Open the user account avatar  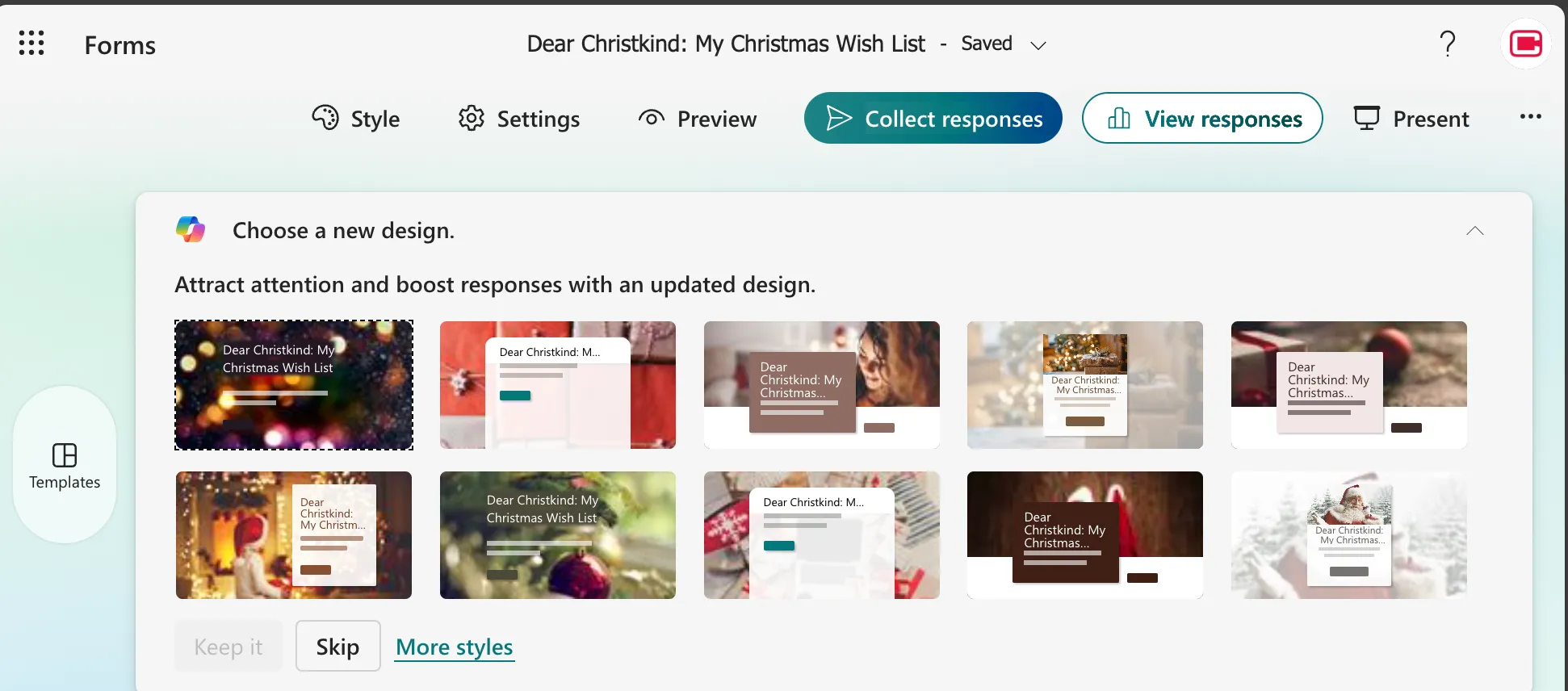[1525, 43]
